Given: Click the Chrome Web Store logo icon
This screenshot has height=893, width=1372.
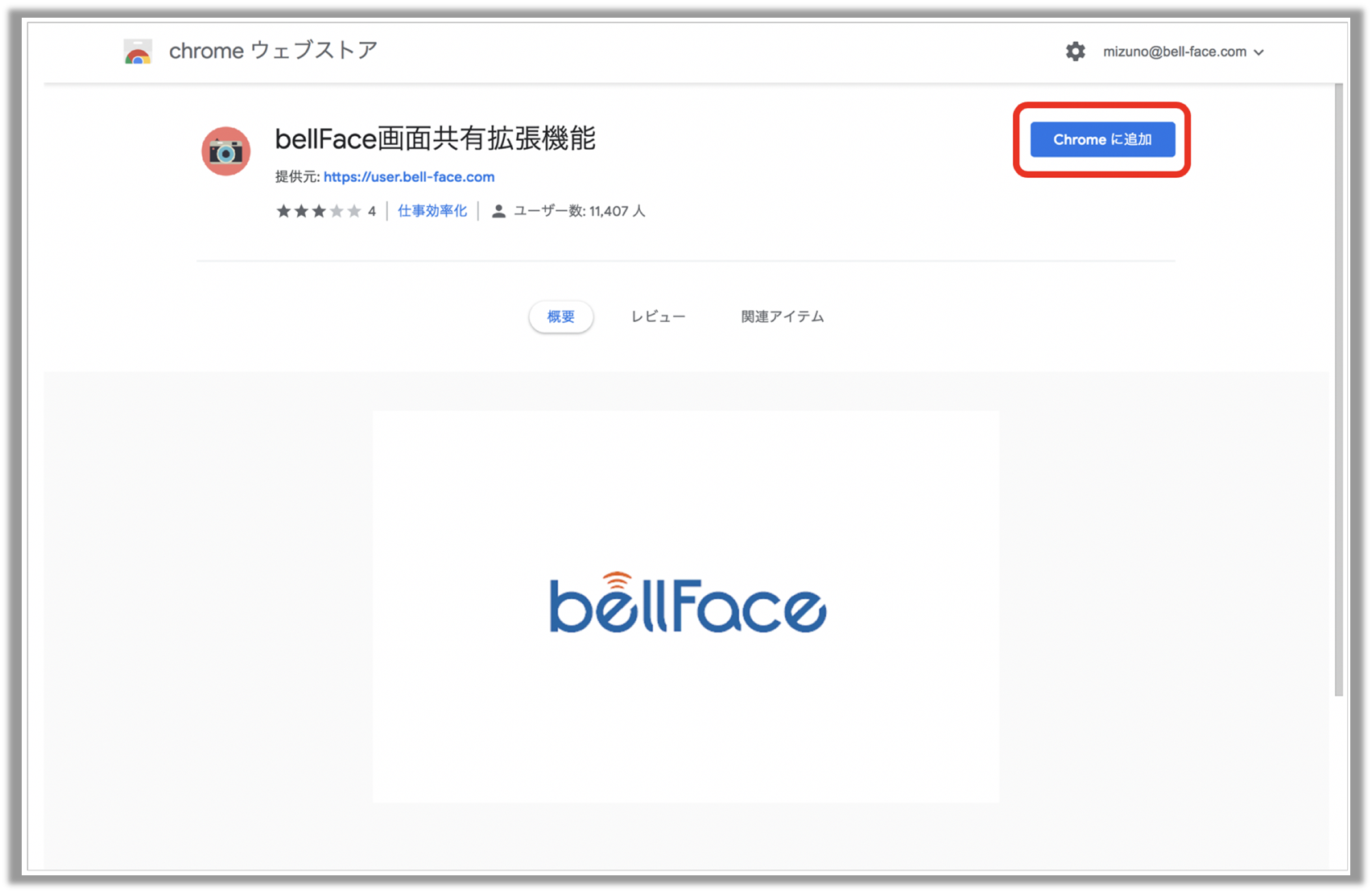Looking at the screenshot, I should pos(138,52).
